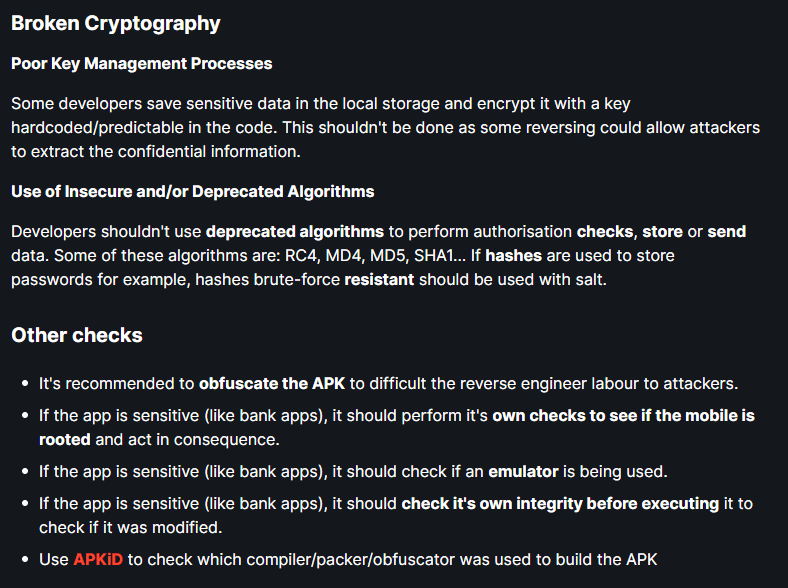The width and height of the screenshot is (788, 588).
Task: Click the bold 'obfuscate the APK' phrase
Action: [x=272, y=383]
